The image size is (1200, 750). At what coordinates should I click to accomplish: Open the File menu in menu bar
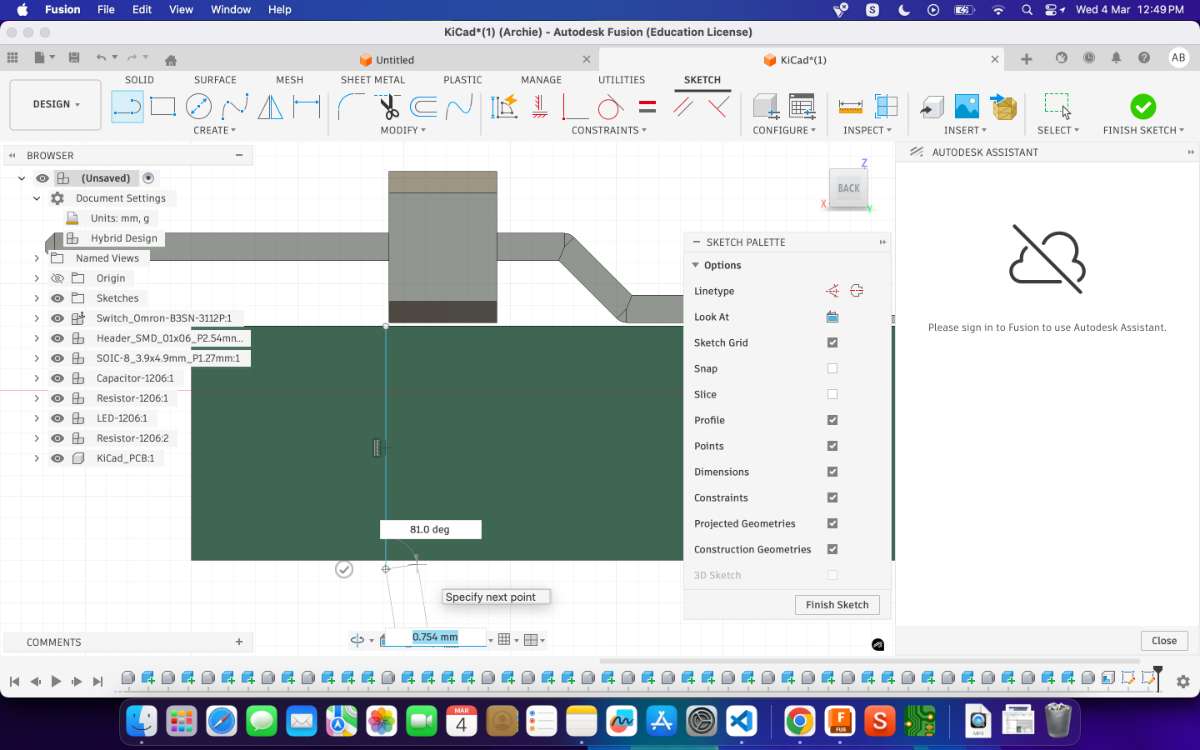[106, 9]
